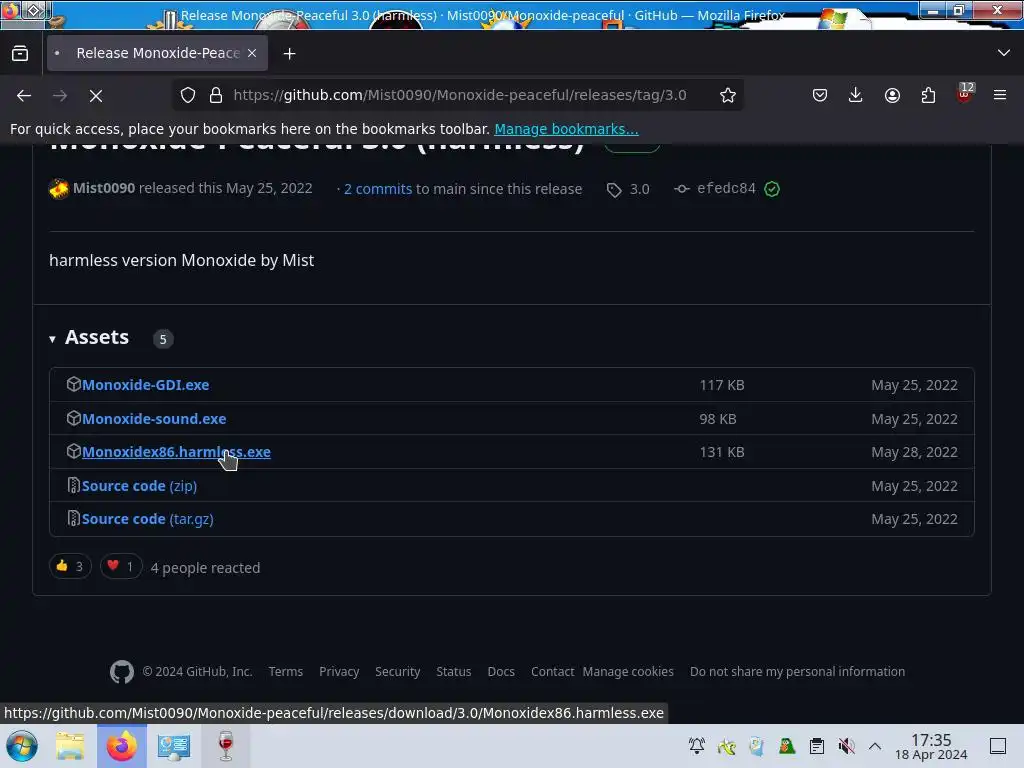Download Monoxide-GDI.exe

146,385
